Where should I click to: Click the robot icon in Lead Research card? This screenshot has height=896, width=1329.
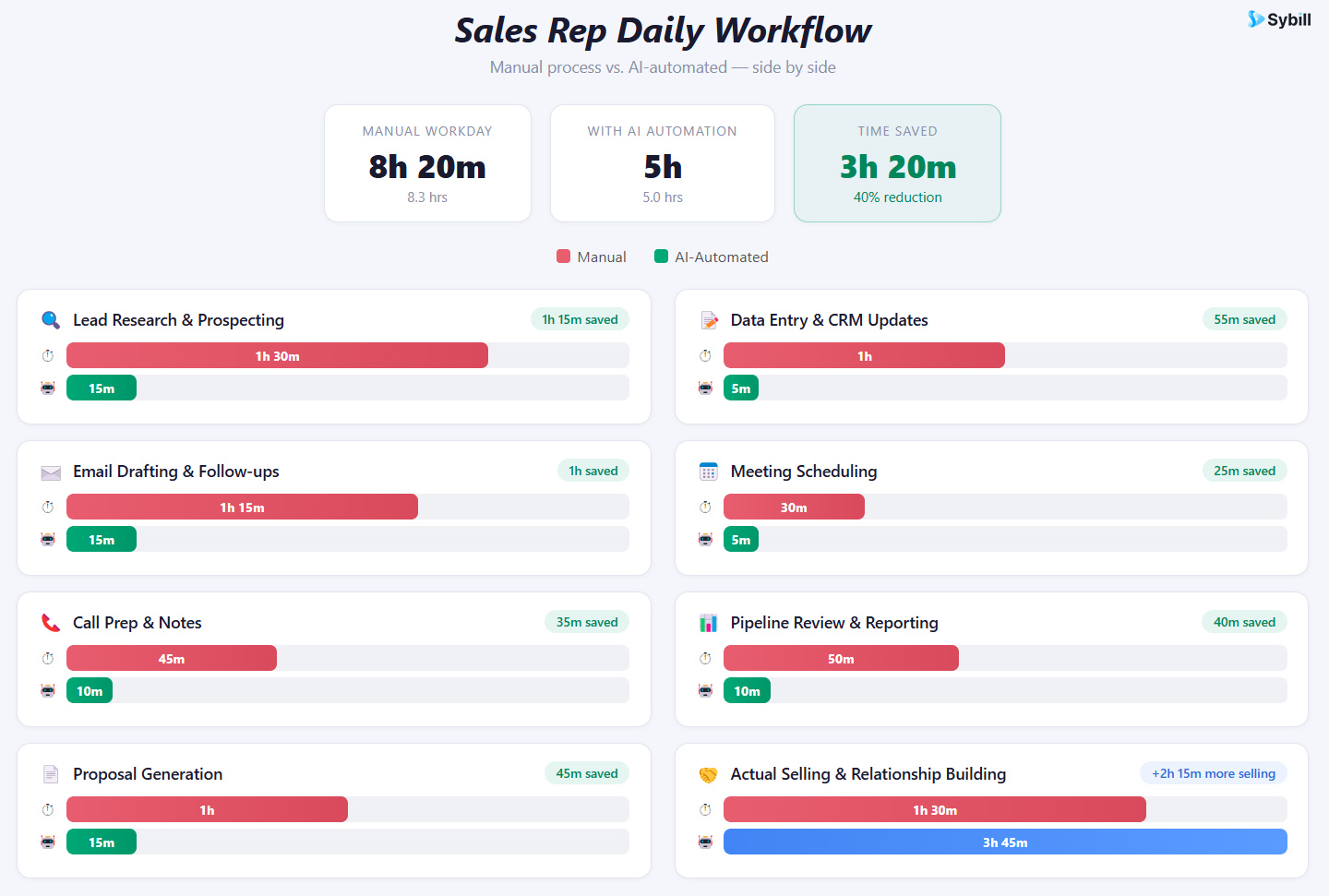(x=48, y=388)
